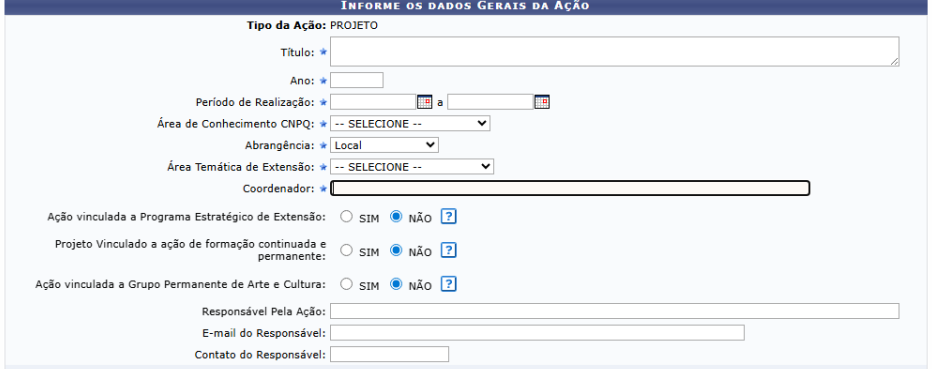
Task: Focus the E-mail do Responsável field
Action: click(537, 333)
